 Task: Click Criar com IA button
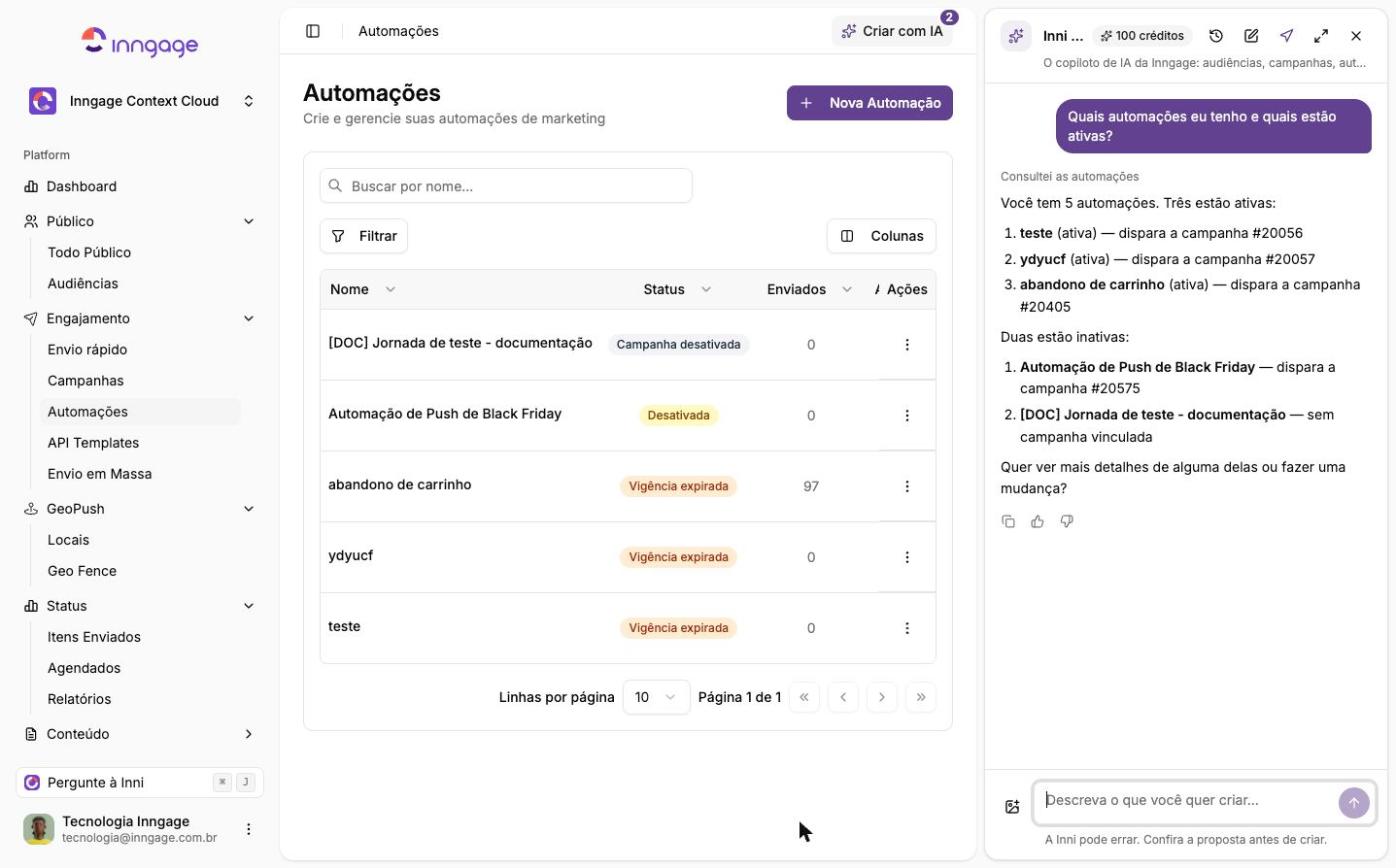[x=892, y=31]
